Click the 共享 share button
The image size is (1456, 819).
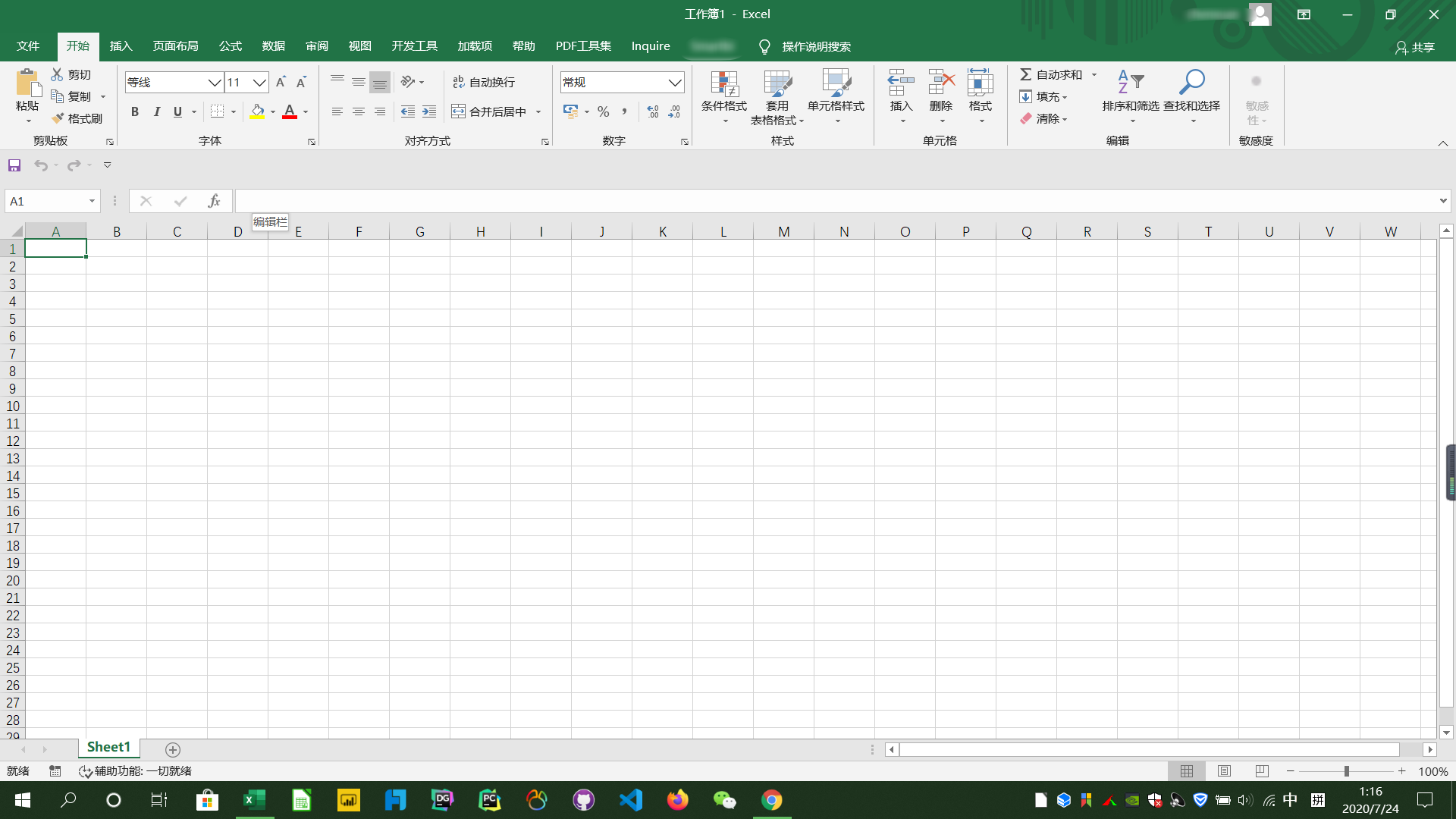point(1415,47)
